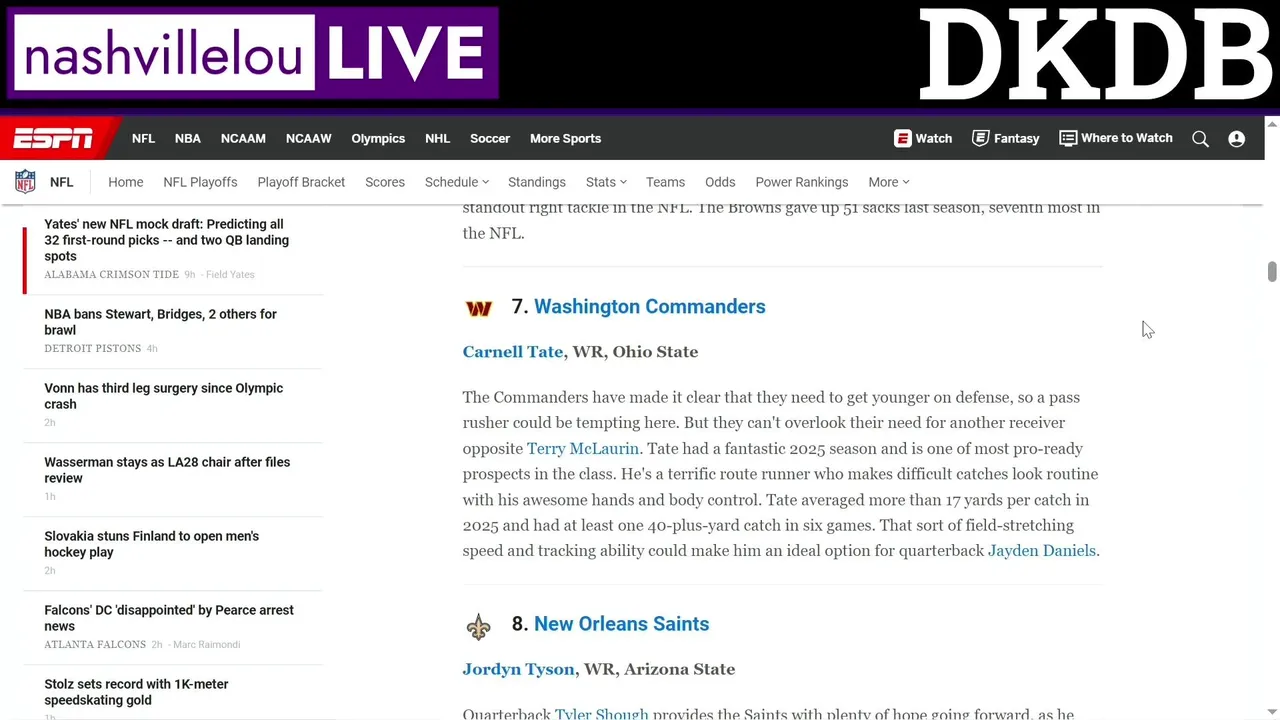Viewport: 1280px width, 720px height.
Task: Expand the Stats dropdown
Action: click(x=606, y=182)
